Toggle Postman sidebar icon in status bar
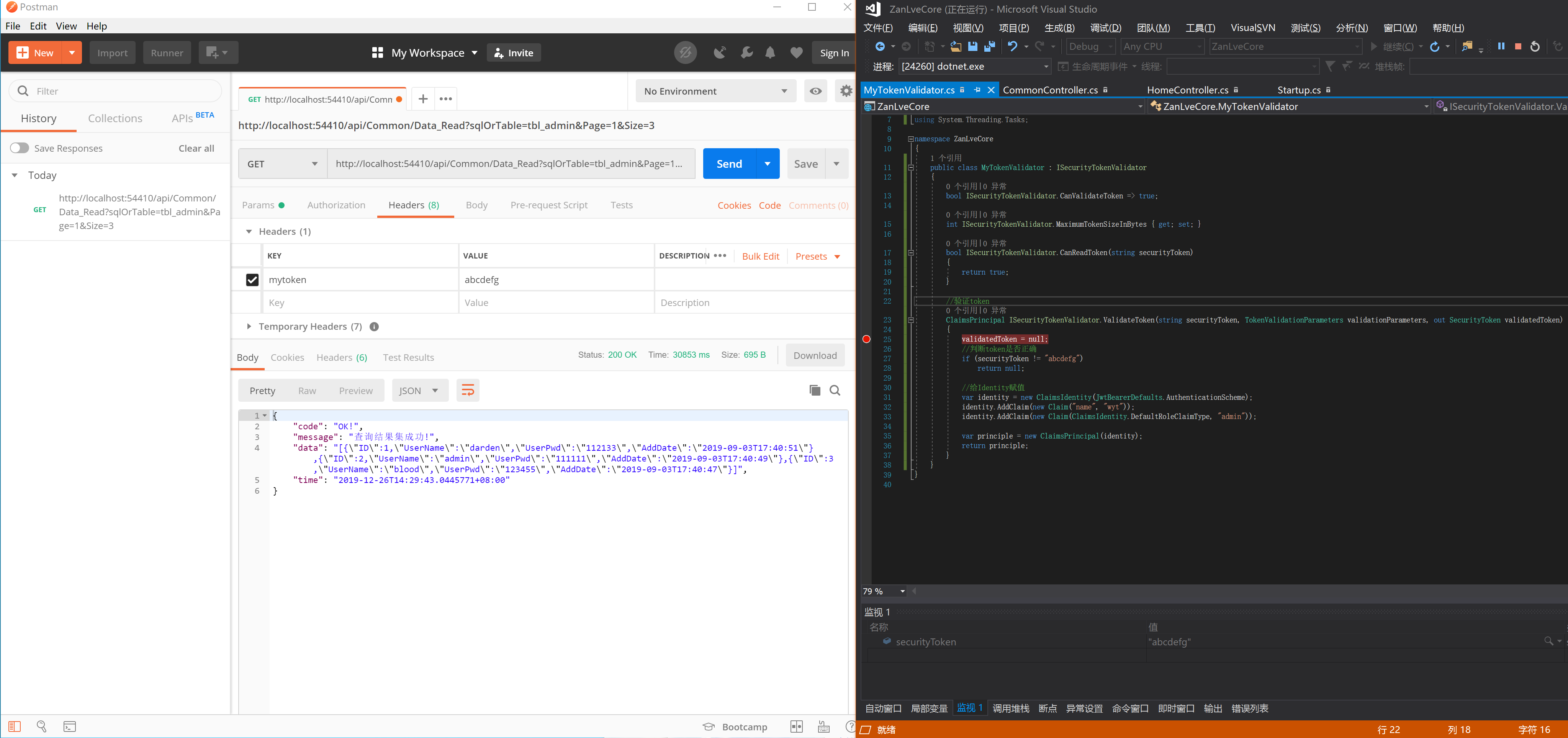The height and width of the screenshot is (738, 1568). 15,727
